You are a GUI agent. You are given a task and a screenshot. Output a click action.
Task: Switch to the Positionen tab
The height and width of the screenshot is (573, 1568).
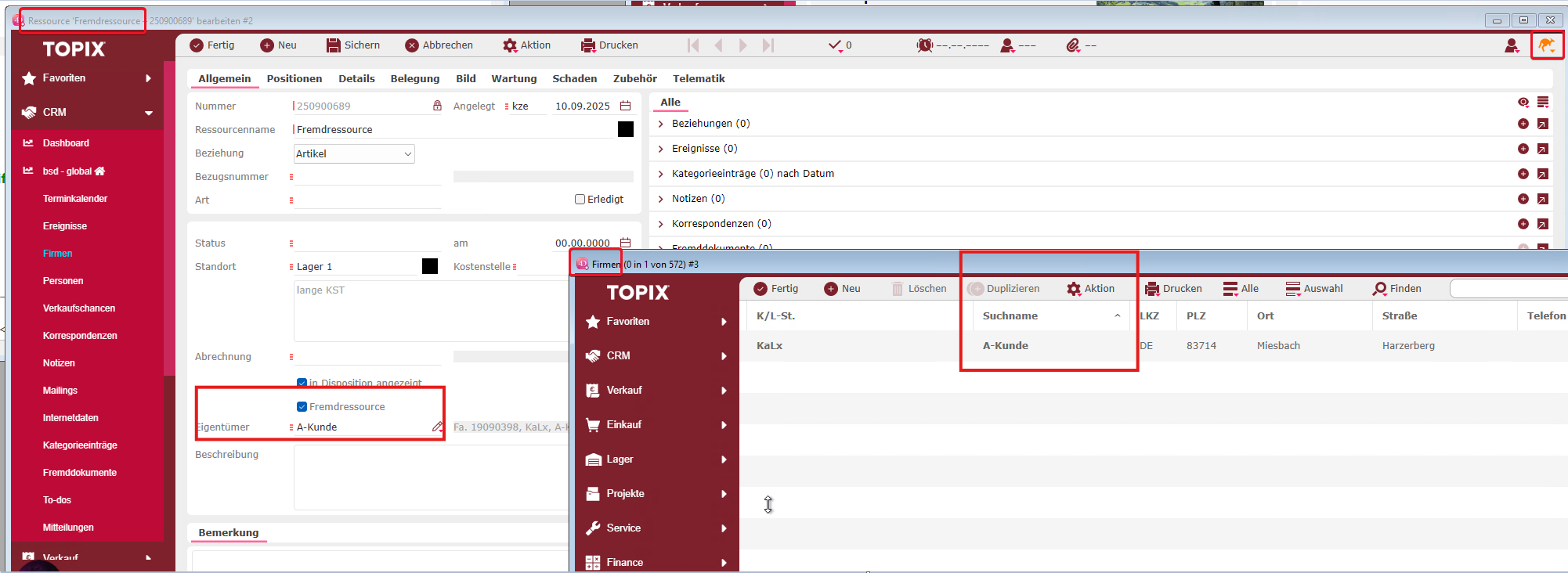tap(294, 78)
